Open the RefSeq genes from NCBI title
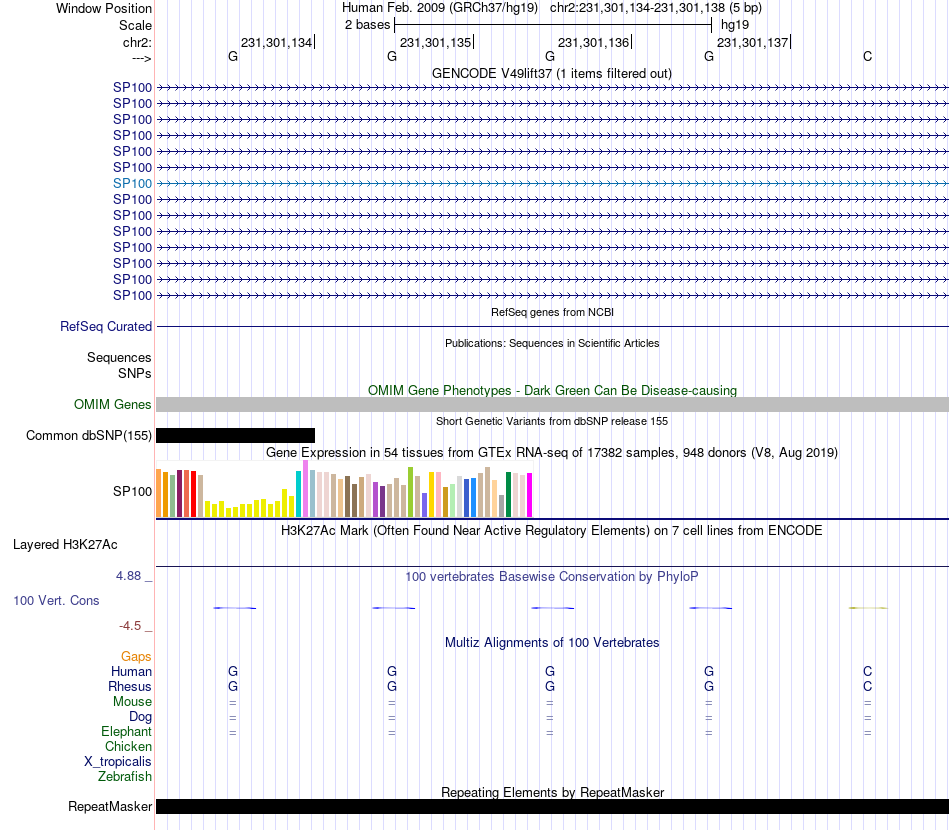The image size is (950, 830). coord(552,313)
